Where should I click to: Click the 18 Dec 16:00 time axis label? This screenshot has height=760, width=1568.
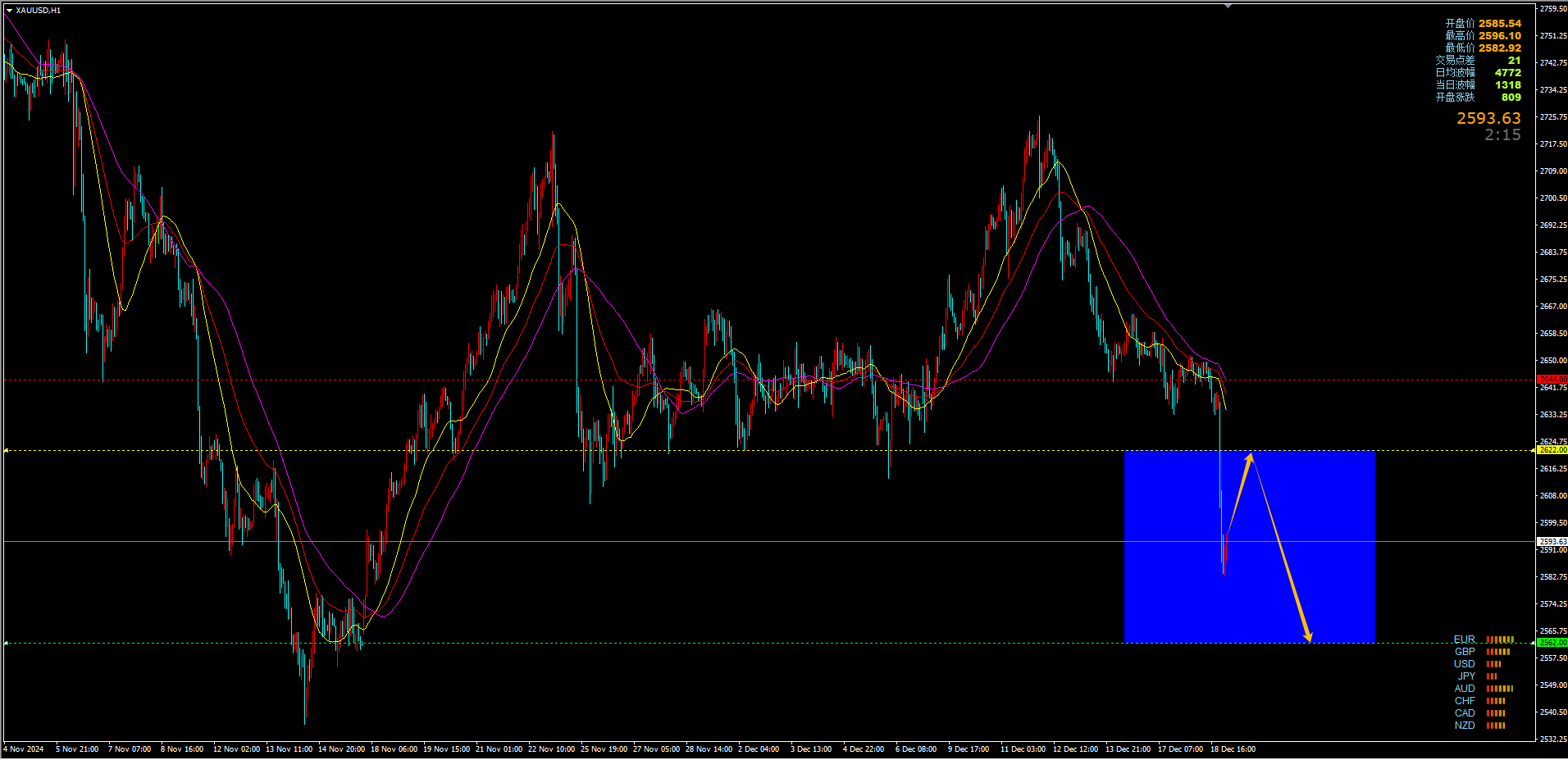[1233, 749]
